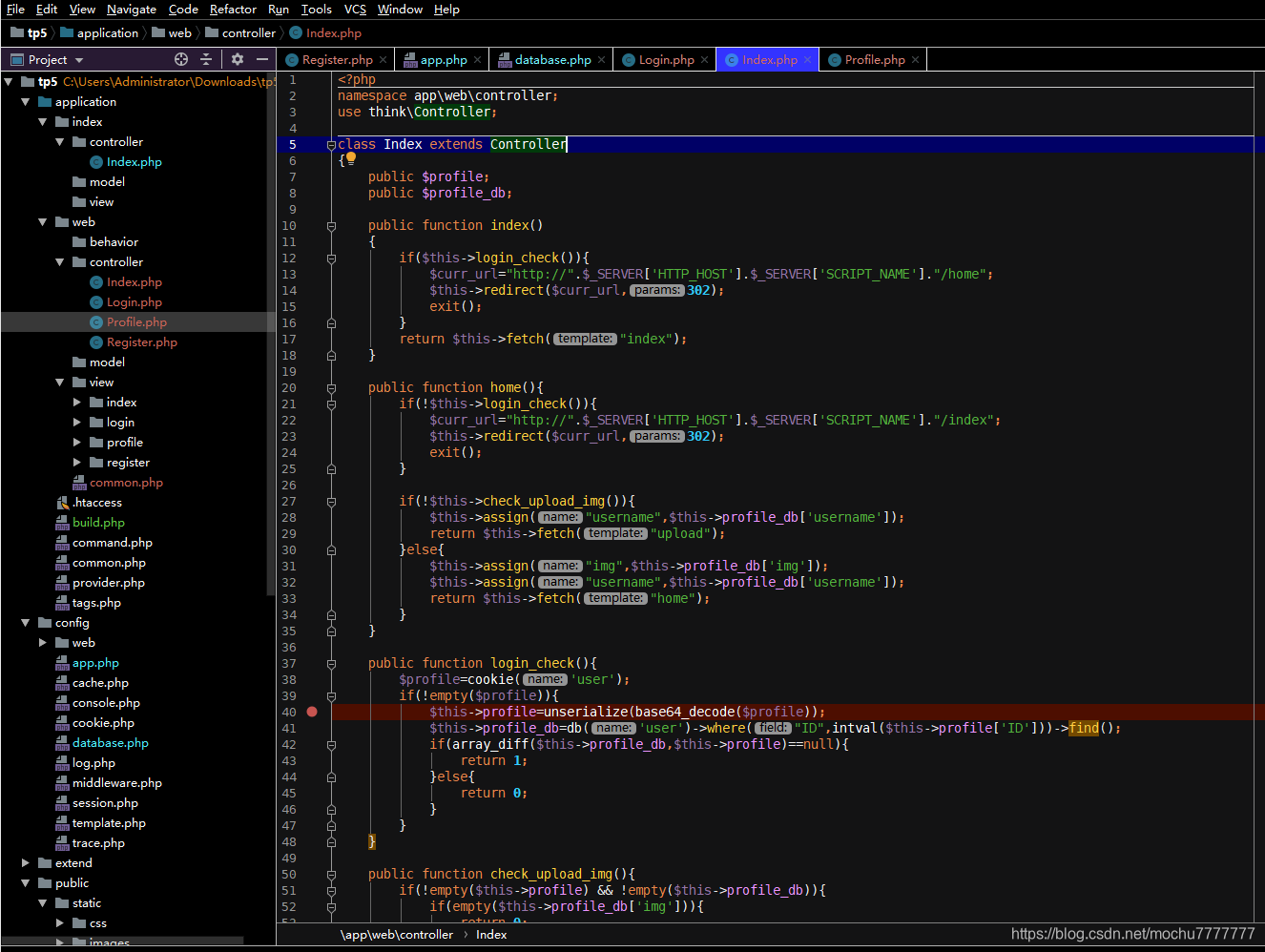Select middleware.php in config folder
This screenshot has width=1265, height=952.
tap(117, 783)
